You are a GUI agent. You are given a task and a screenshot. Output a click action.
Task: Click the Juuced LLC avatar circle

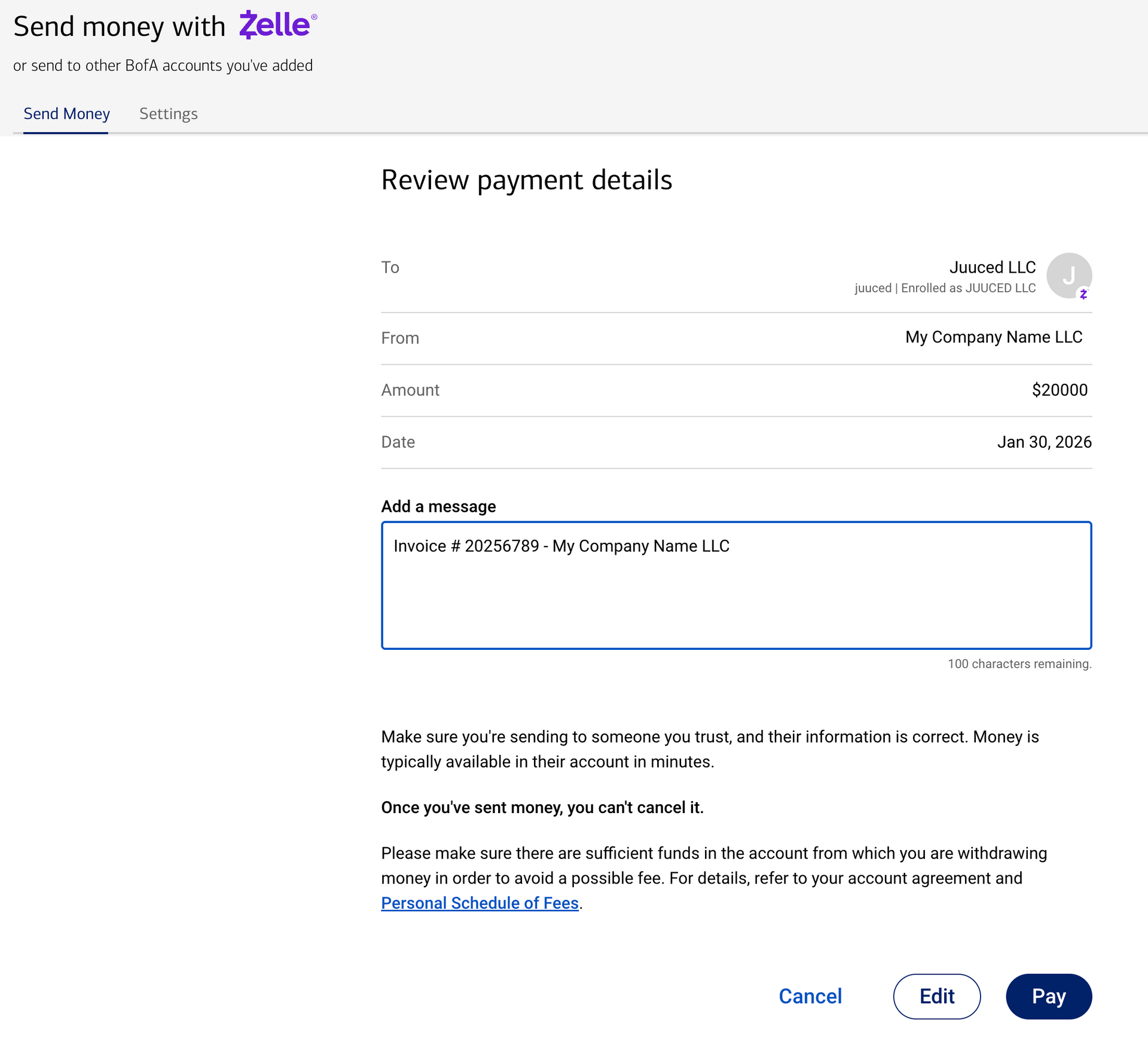1068,275
